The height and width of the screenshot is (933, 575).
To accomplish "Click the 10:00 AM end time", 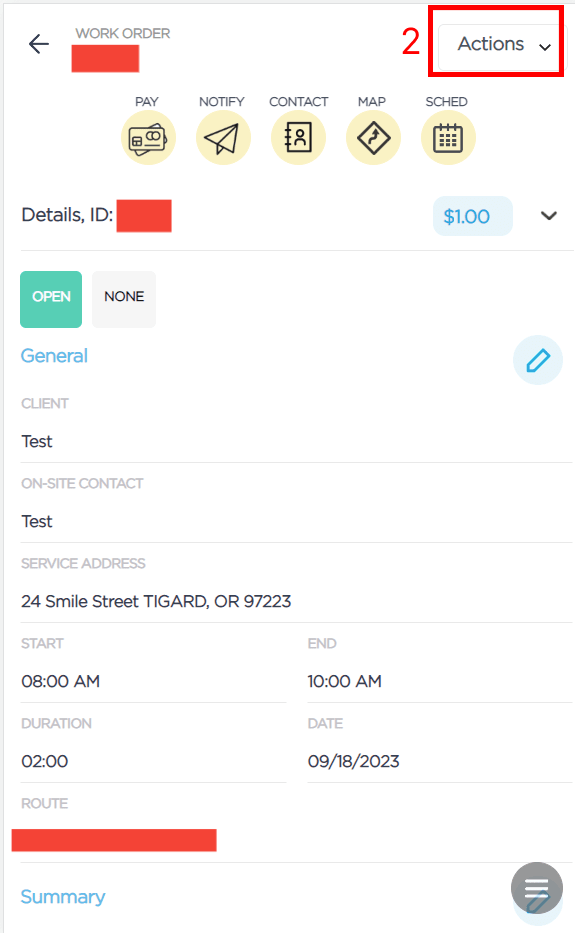I will click(x=345, y=681).
